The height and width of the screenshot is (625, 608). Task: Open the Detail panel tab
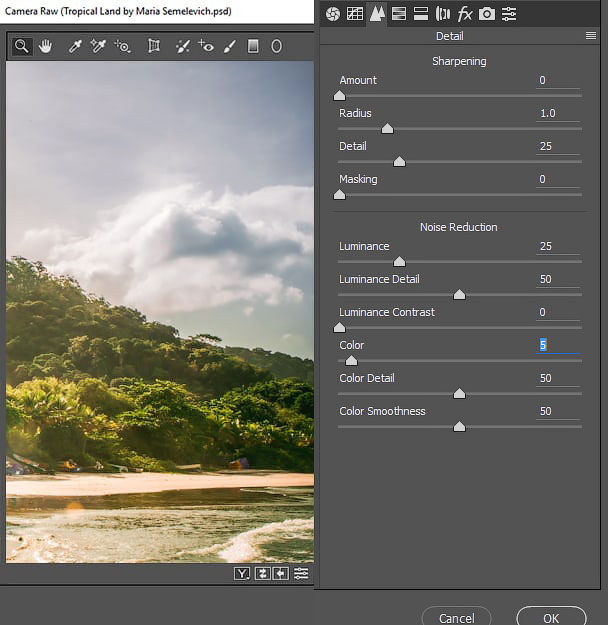coord(377,14)
